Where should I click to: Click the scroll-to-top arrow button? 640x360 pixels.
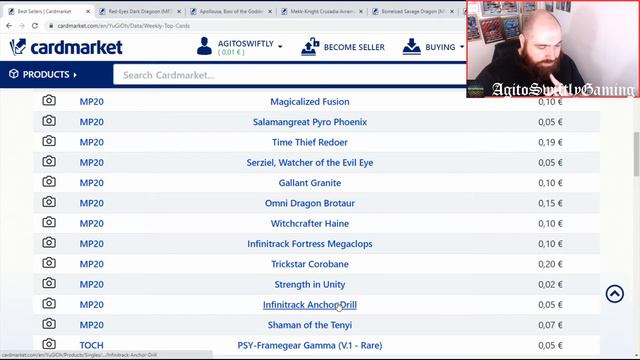(615, 293)
